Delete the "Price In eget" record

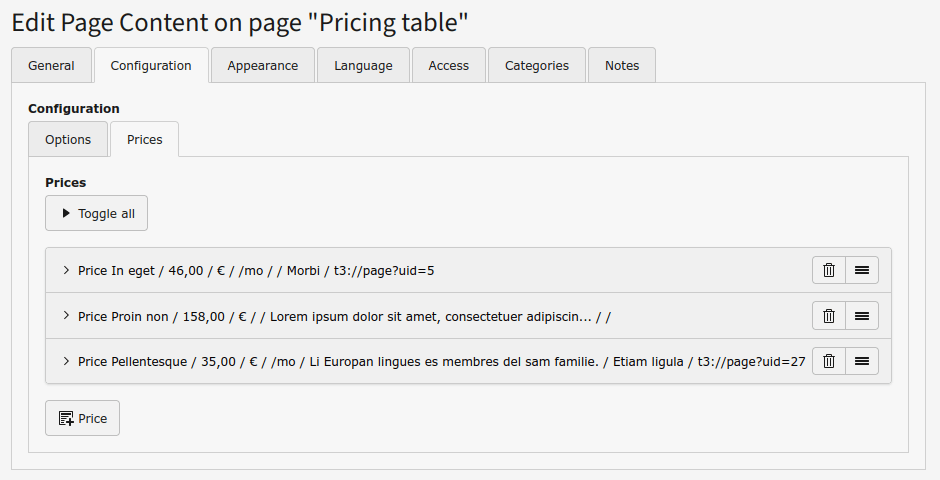tap(828, 270)
